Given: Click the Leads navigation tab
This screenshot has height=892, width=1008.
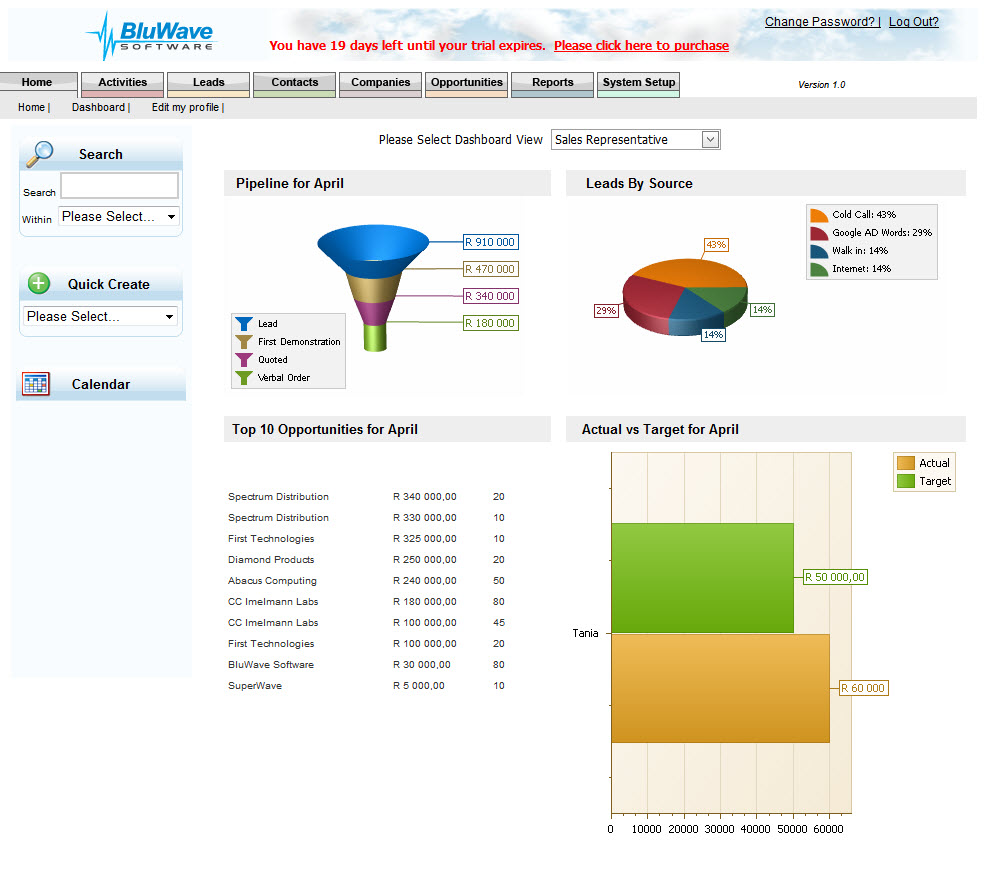Looking at the screenshot, I should coord(208,84).
